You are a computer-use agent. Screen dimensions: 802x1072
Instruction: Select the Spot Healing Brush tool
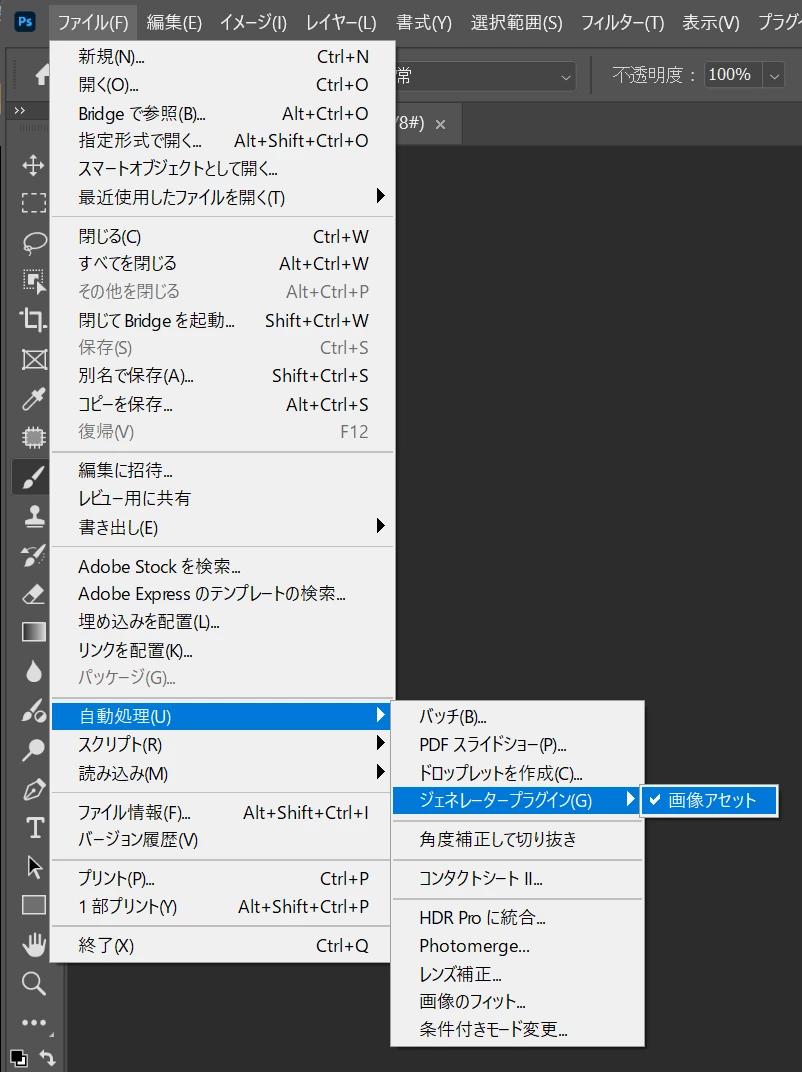tap(33, 437)
